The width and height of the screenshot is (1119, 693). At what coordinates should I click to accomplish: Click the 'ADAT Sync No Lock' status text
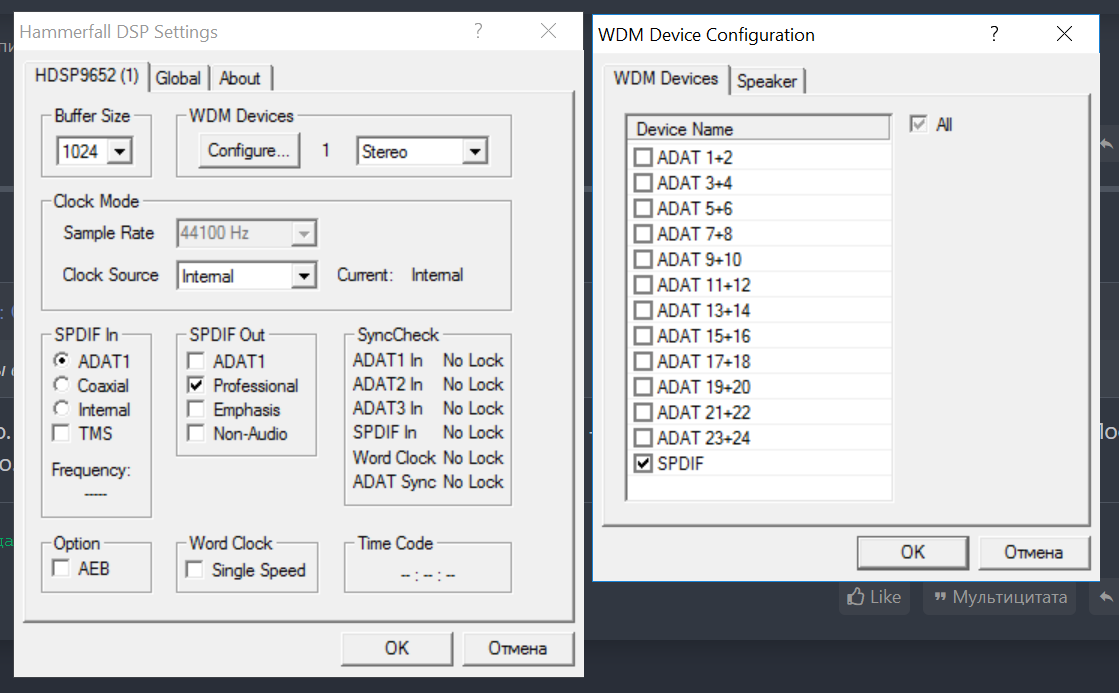click(x=428, y=482)
